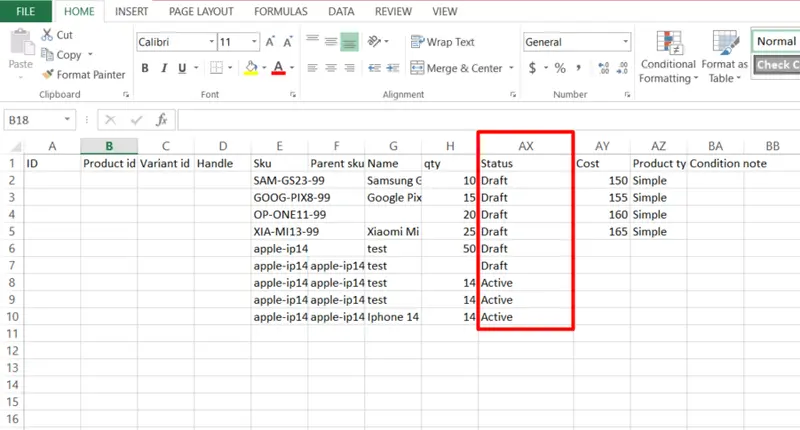Open the Name Box dropdown arrow

(x=69, y=119)
